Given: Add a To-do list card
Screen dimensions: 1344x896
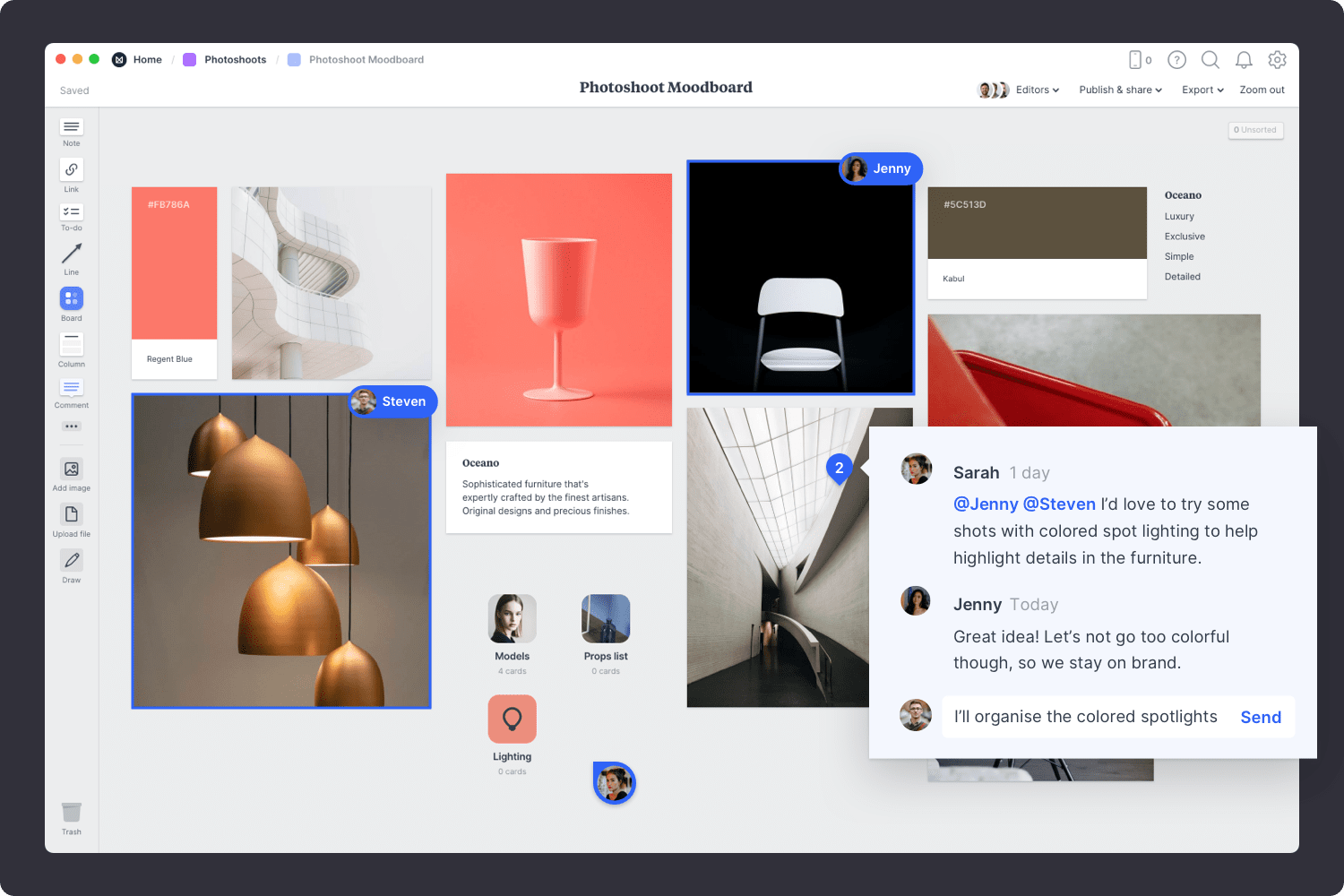Looking at the screenshot, I should (x=72, y=212).
